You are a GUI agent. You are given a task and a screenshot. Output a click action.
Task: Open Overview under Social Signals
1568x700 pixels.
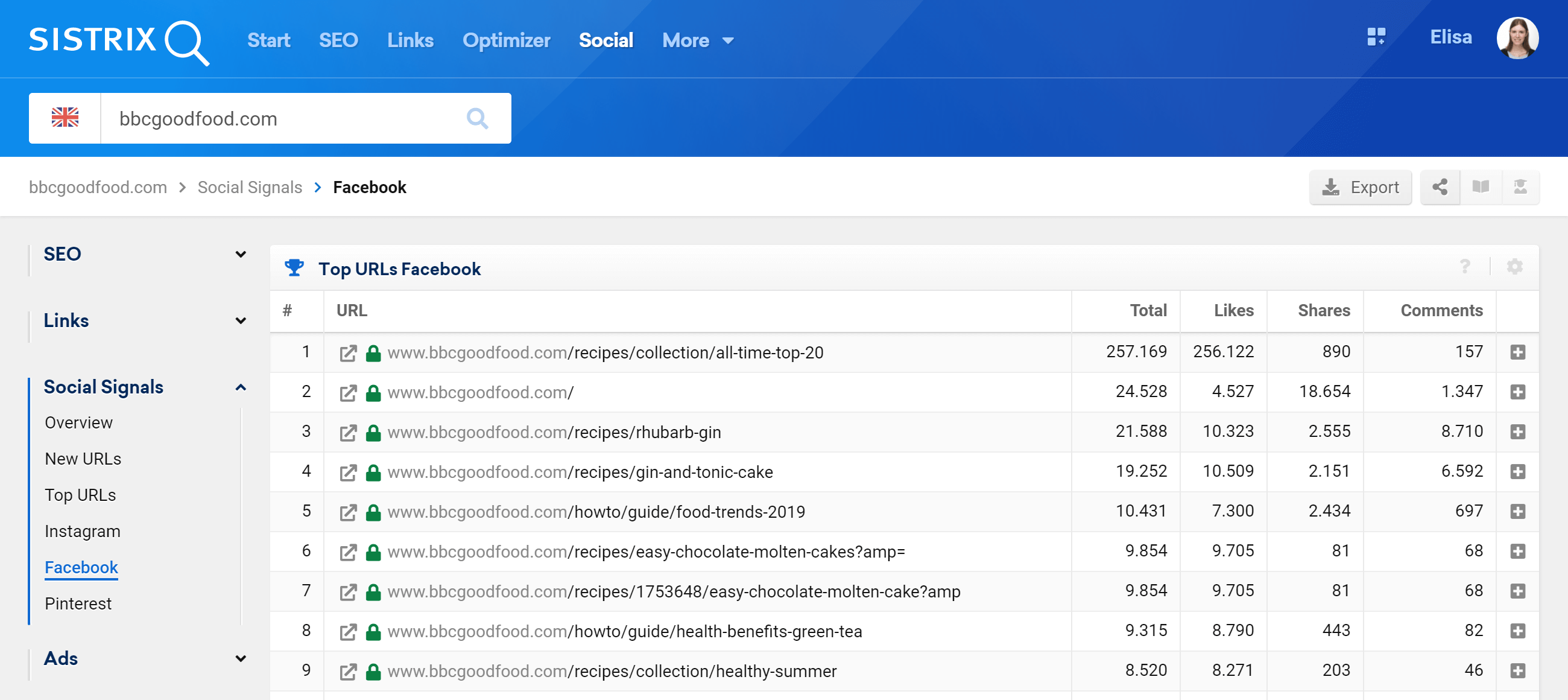78,423
